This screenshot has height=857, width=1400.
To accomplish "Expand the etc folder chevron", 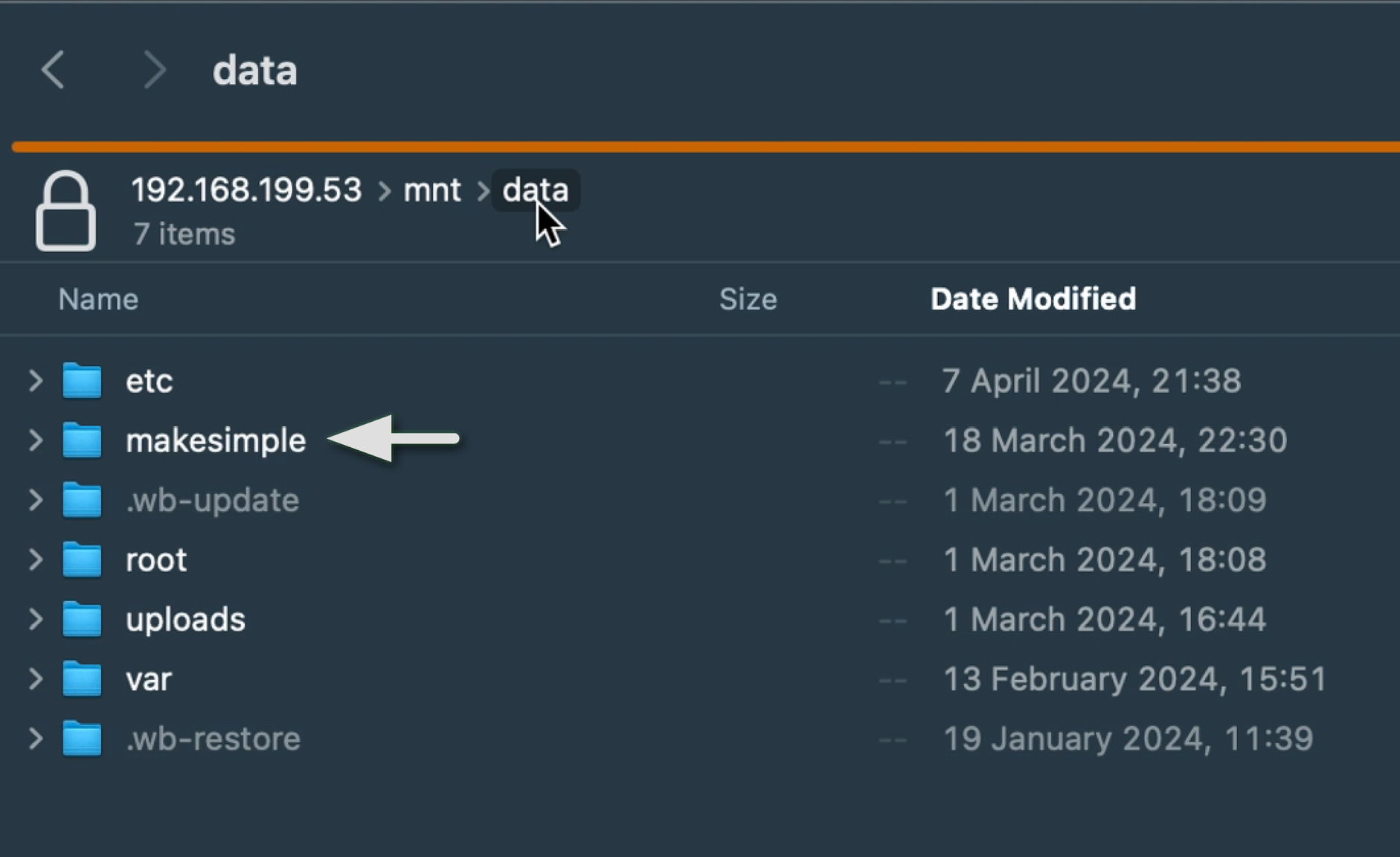I will click(x=35, y=381).
